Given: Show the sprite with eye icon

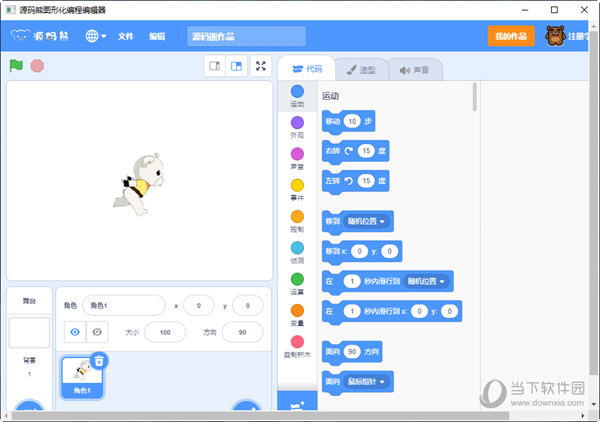Looking at the screenshot, I should coord(75,332).
